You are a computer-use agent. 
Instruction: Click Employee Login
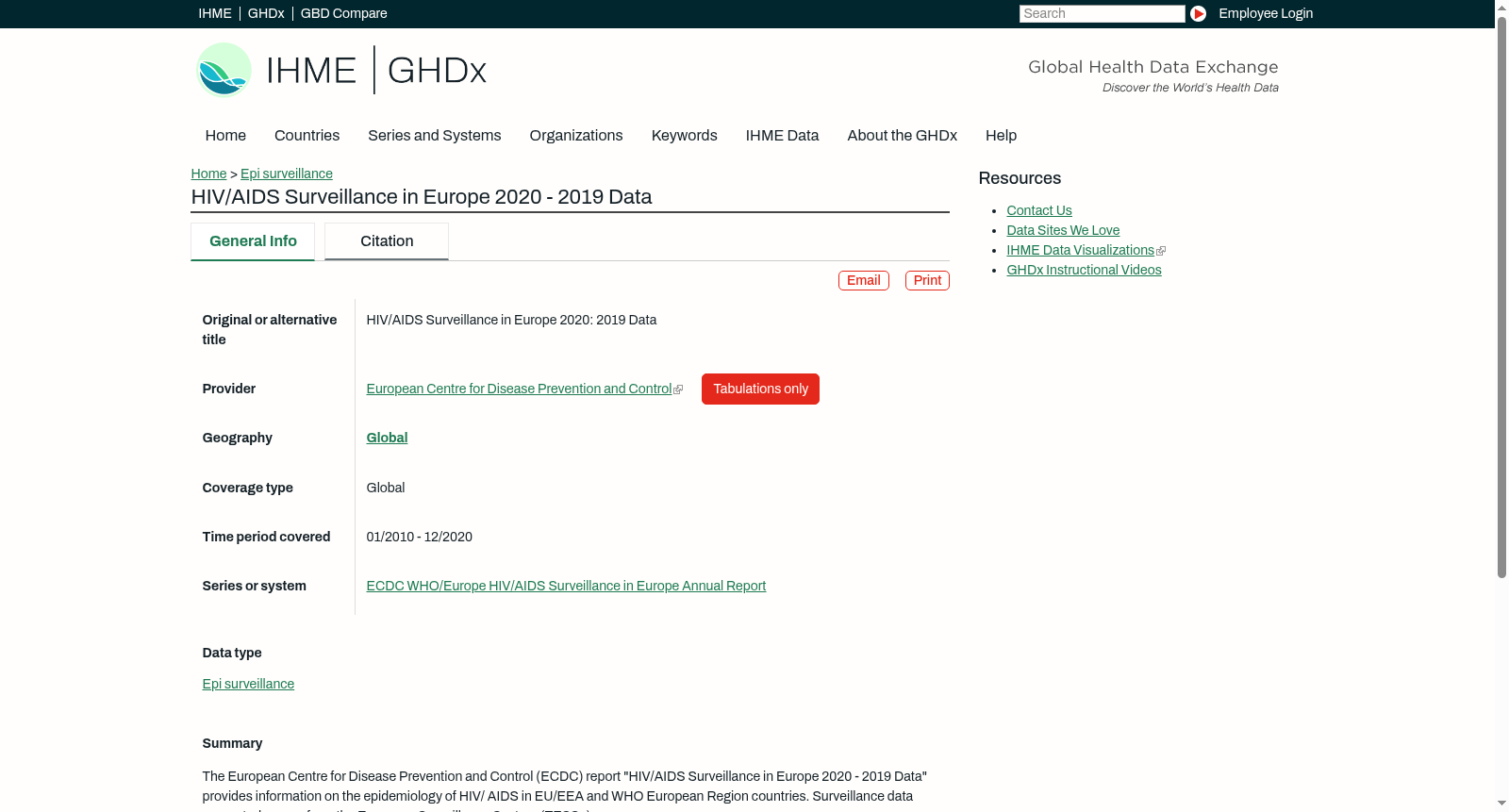[x=1266, y=13]
